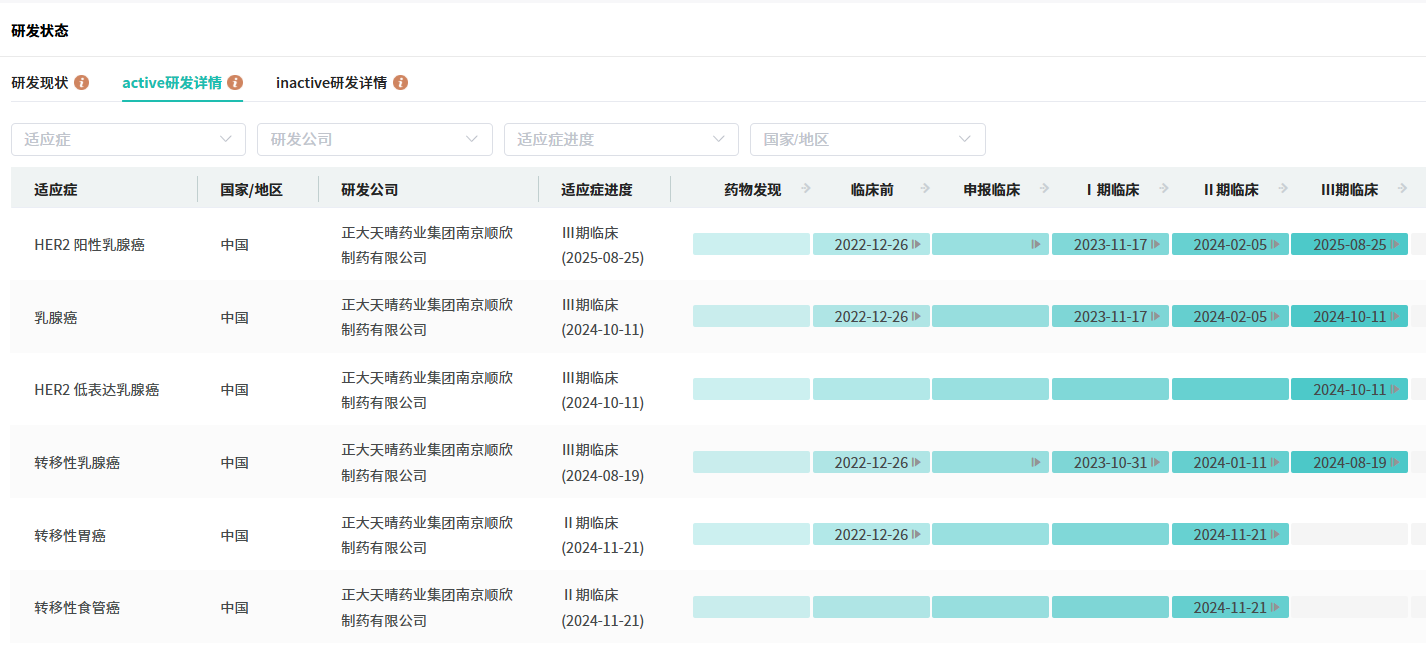
Task: Click arrow icon after II期临床 column header
Action: click(1283, 188)
